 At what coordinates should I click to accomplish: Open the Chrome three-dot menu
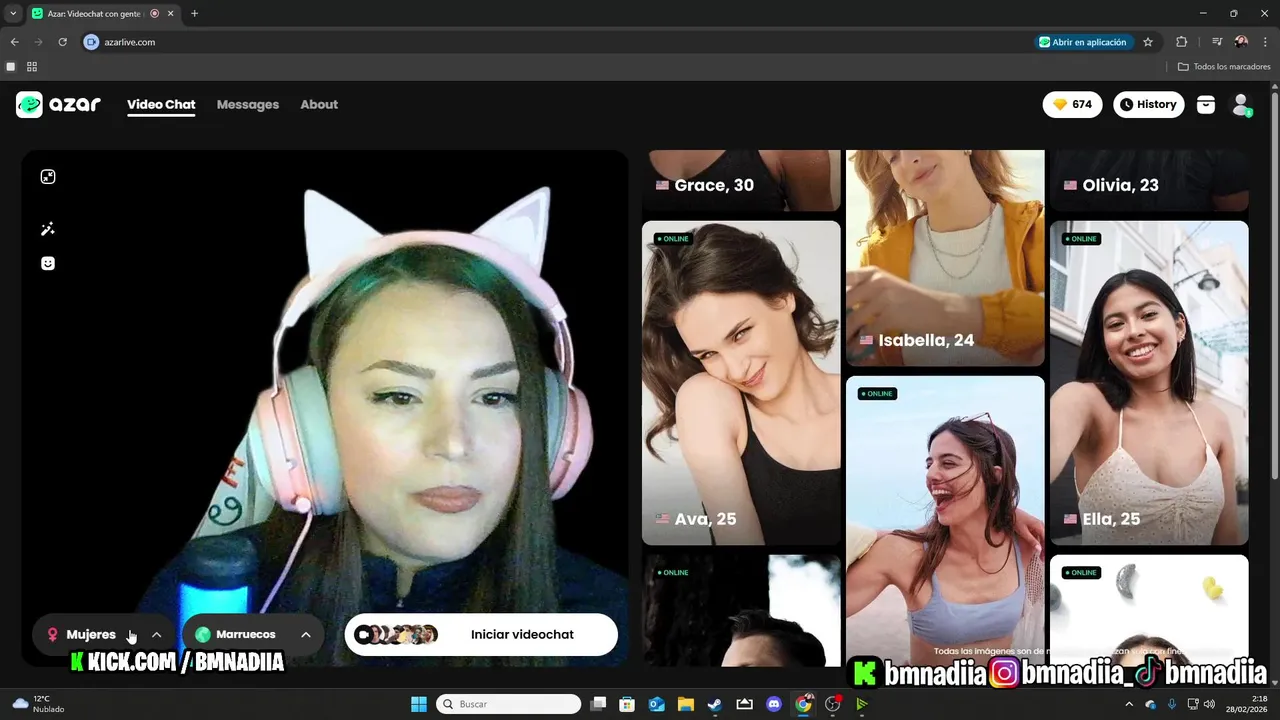click(x=1265, y=42)
